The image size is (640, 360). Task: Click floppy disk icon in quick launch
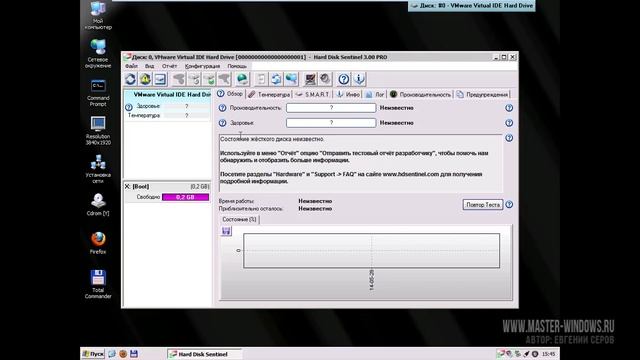tap(134, 354)
